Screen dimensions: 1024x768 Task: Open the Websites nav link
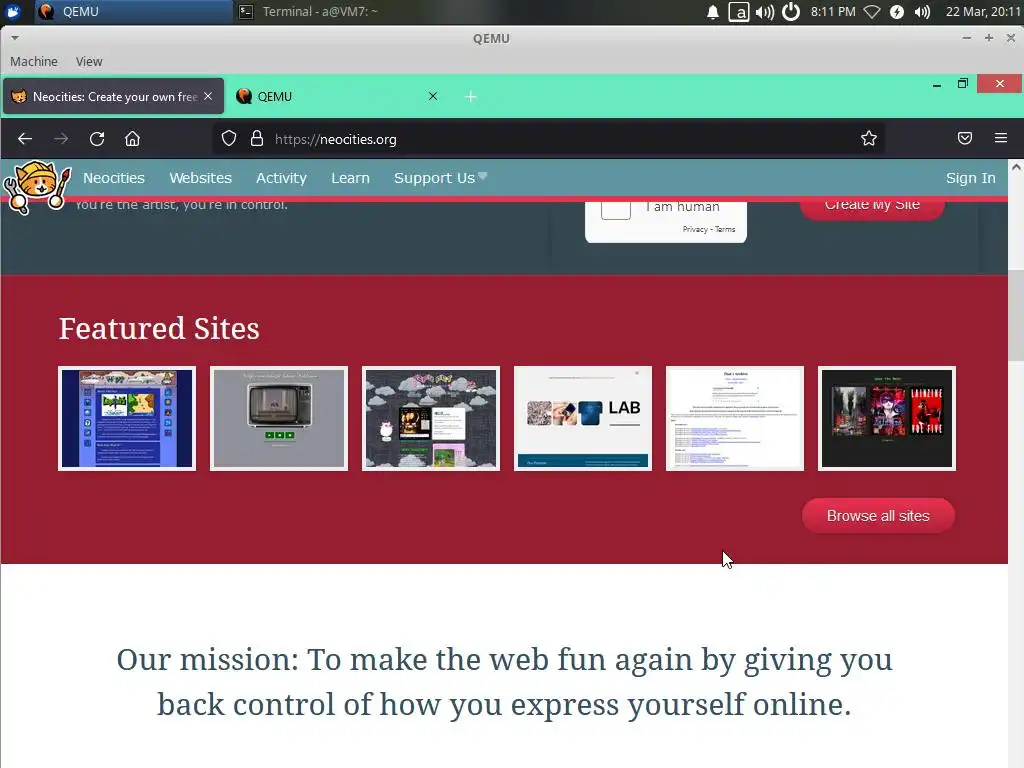(x=200, y=178)
